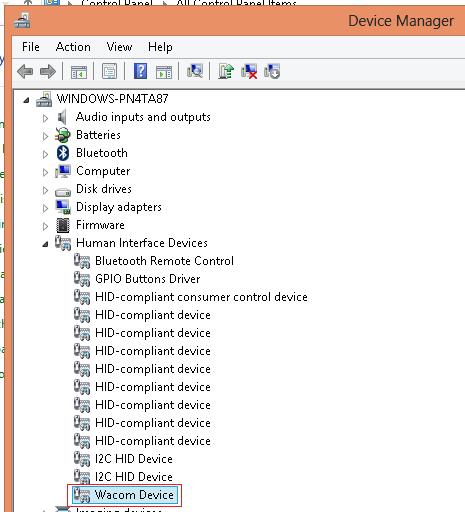465x512 pixels.
Task: Expand the Computer category arrow
Action: click(x=45, y=172)
